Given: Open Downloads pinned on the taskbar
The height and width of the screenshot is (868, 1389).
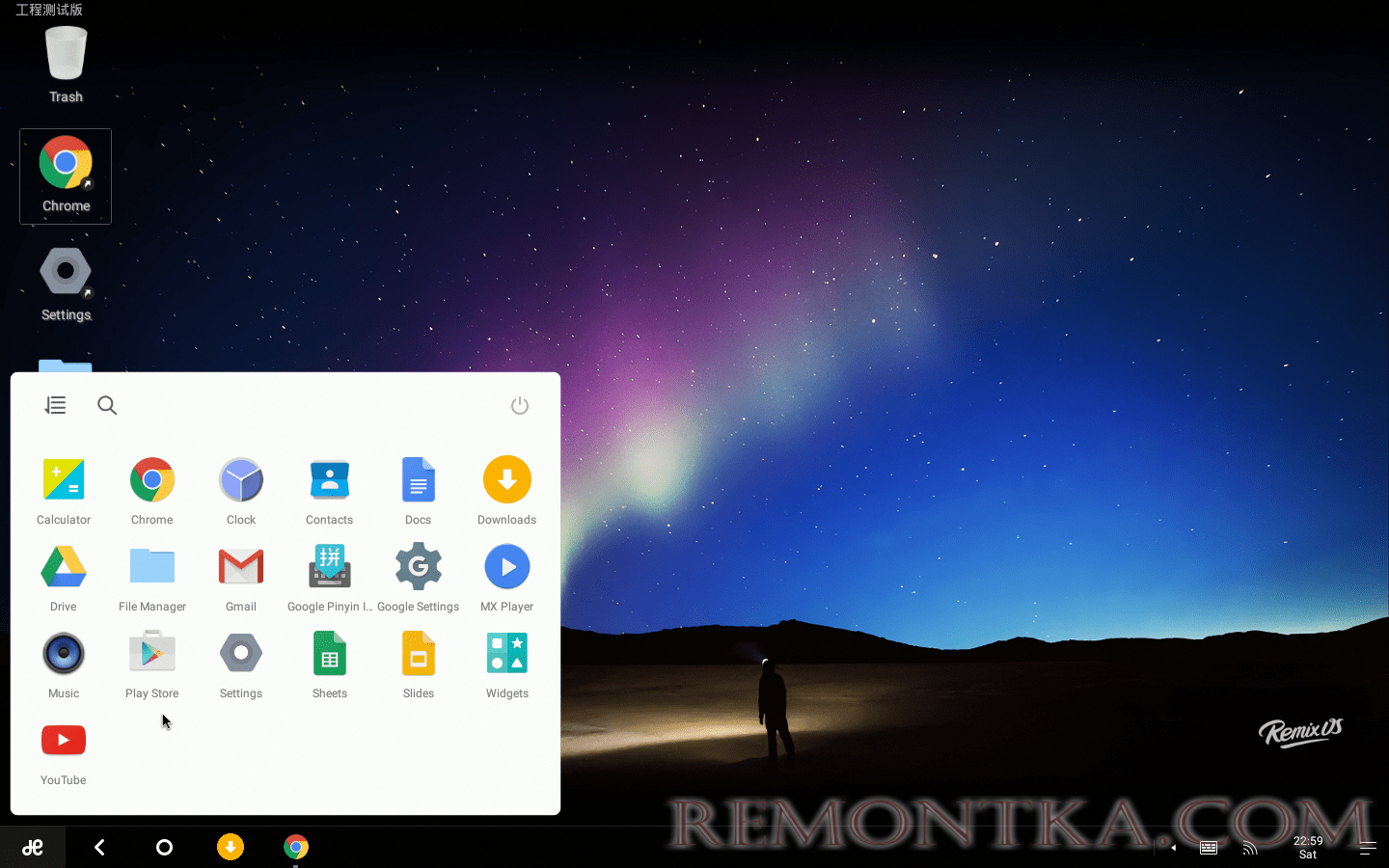Looking at the screenshot, I should point(231,847).
